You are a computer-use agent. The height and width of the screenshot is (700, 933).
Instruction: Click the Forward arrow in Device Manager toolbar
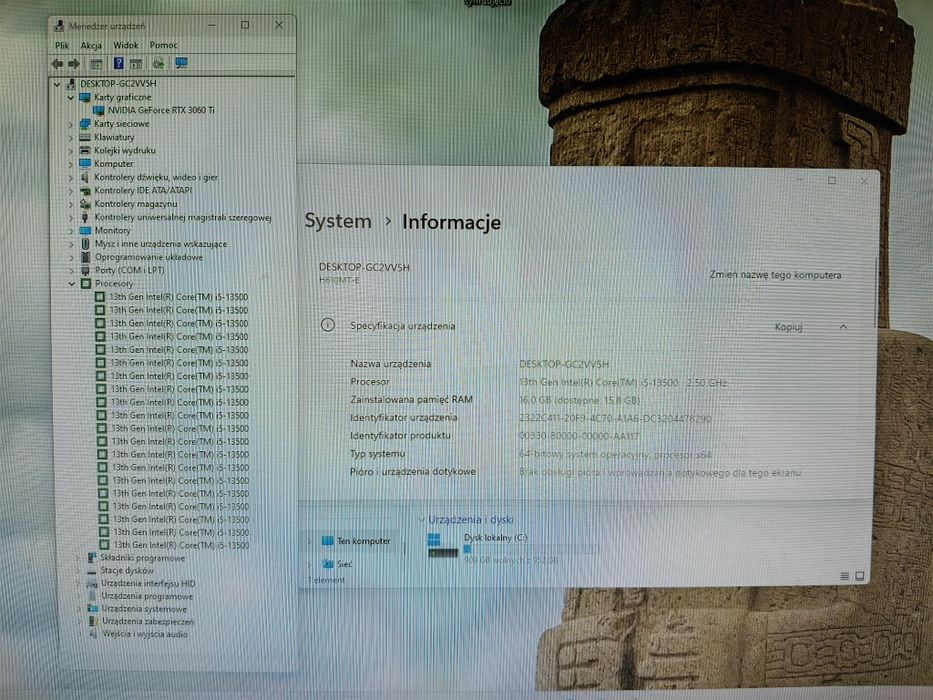[x=74, y=63]
